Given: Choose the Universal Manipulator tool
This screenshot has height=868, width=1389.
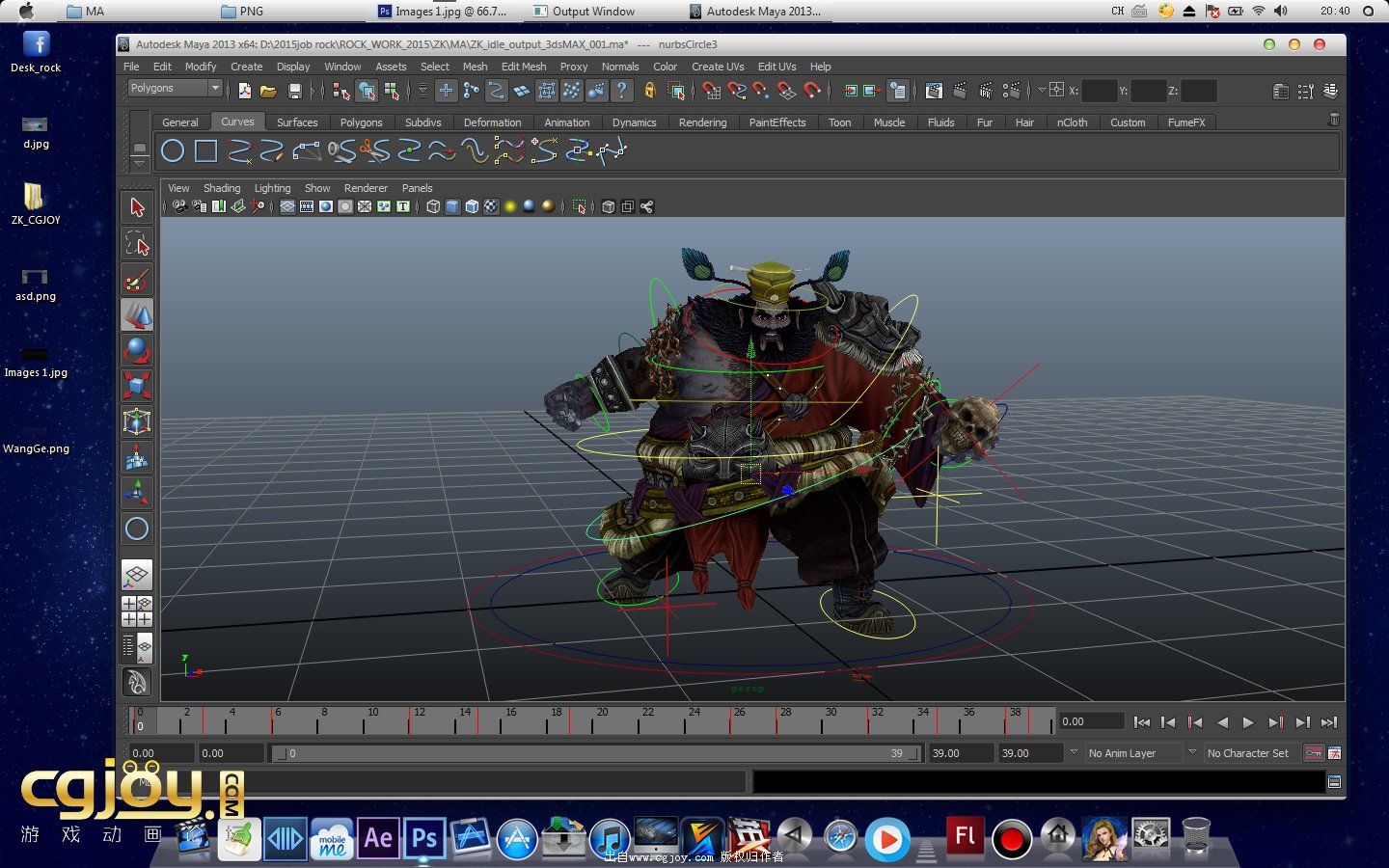Looking at the screenshot, I should click(x=137, y=421).
